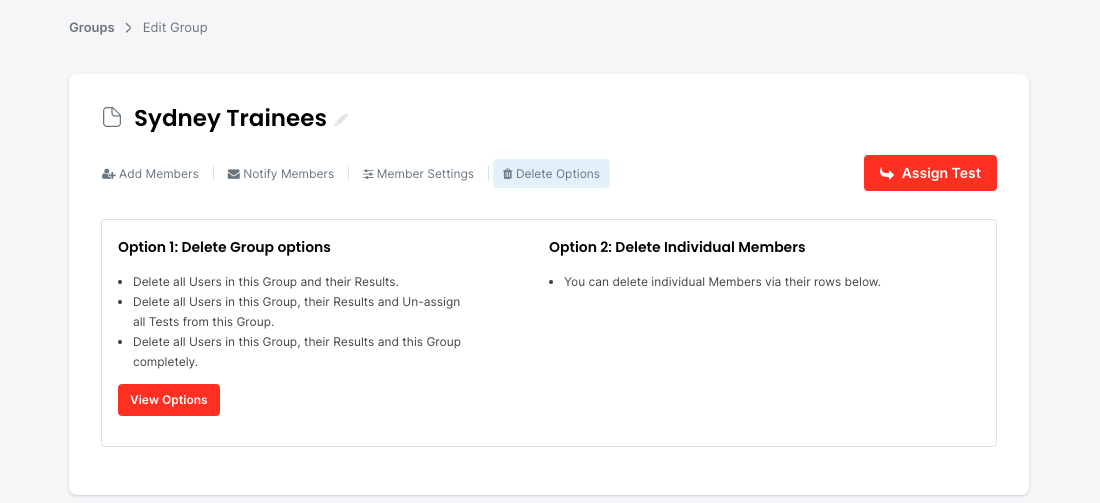
Task: Click the pencil icon beside Sydney Trainees
Action: pyautogui.click(x=342, y=120)
